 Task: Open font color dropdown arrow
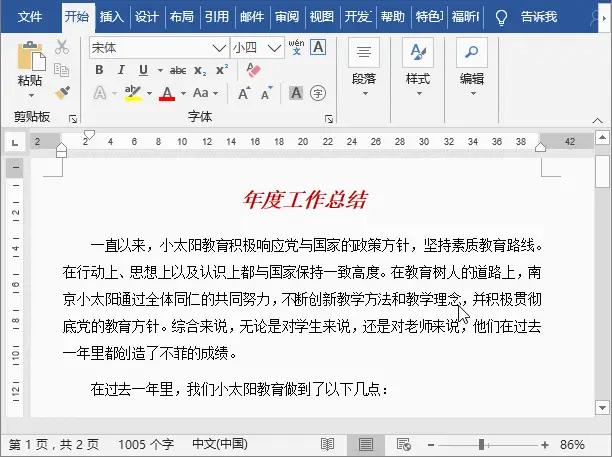(x=183, y=93)
